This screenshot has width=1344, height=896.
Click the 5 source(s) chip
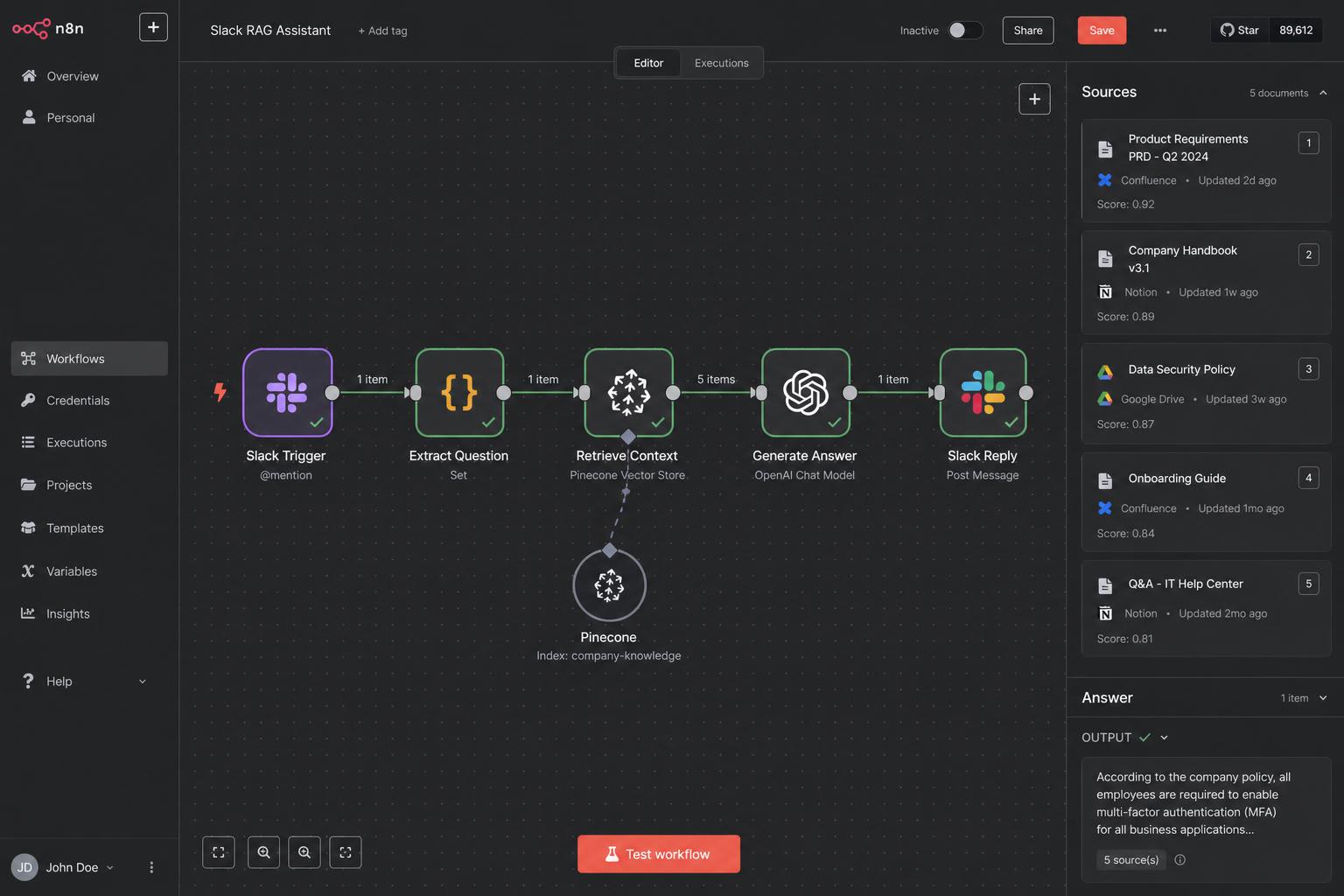(x=1131, y=860)
